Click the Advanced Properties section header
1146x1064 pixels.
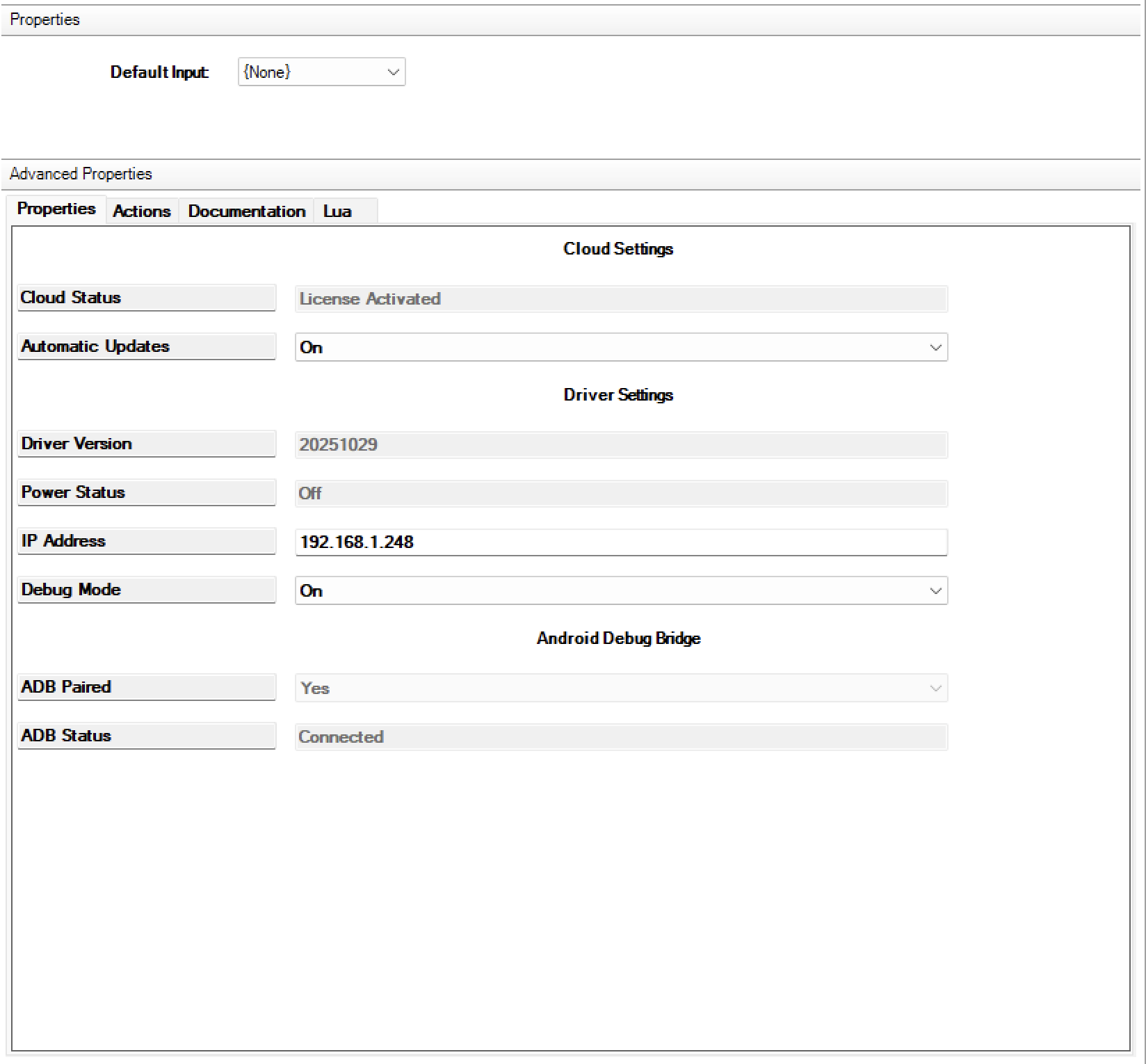pyautogui.click(x=81, y=174)
